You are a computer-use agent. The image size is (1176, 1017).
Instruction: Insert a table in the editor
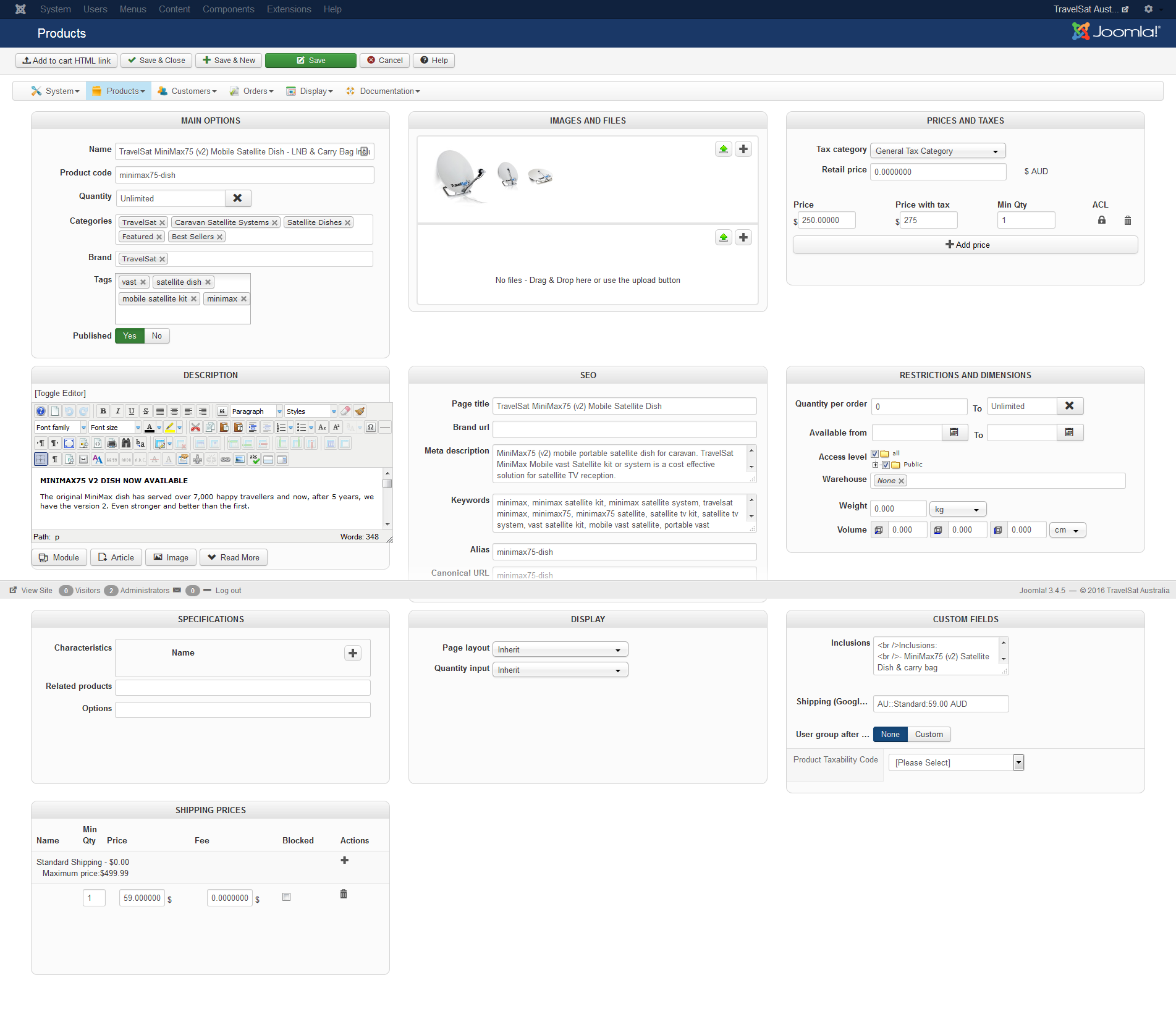coord(160,444)
